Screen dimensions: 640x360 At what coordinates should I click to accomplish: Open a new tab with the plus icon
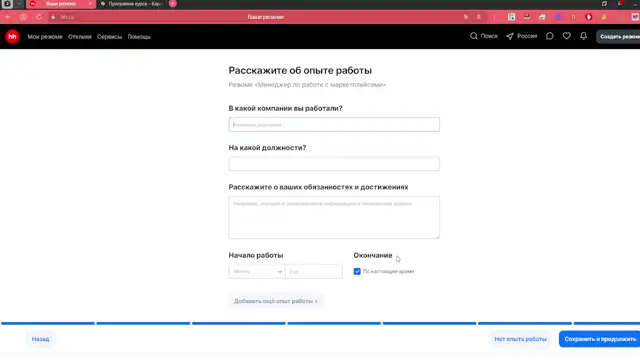pyautogui.click(x=173, y=4)
